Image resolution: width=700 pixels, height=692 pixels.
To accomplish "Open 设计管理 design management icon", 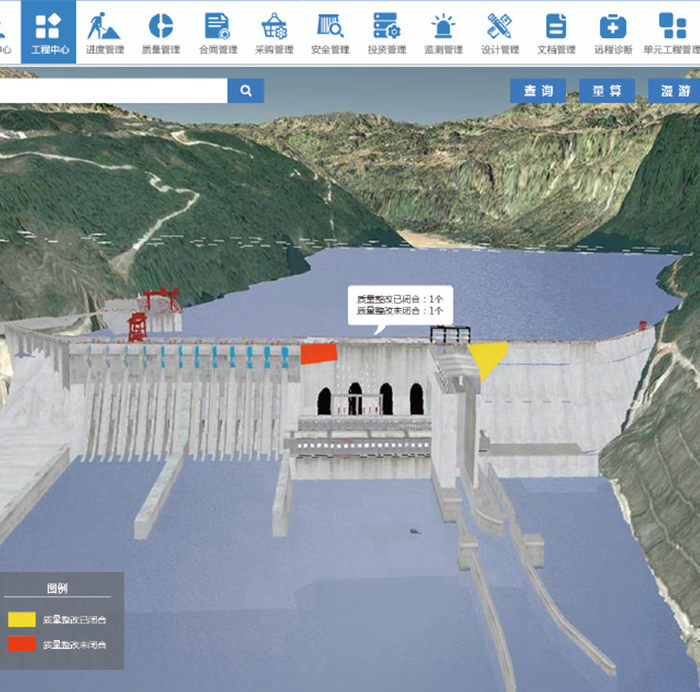I will click(499, 32).
